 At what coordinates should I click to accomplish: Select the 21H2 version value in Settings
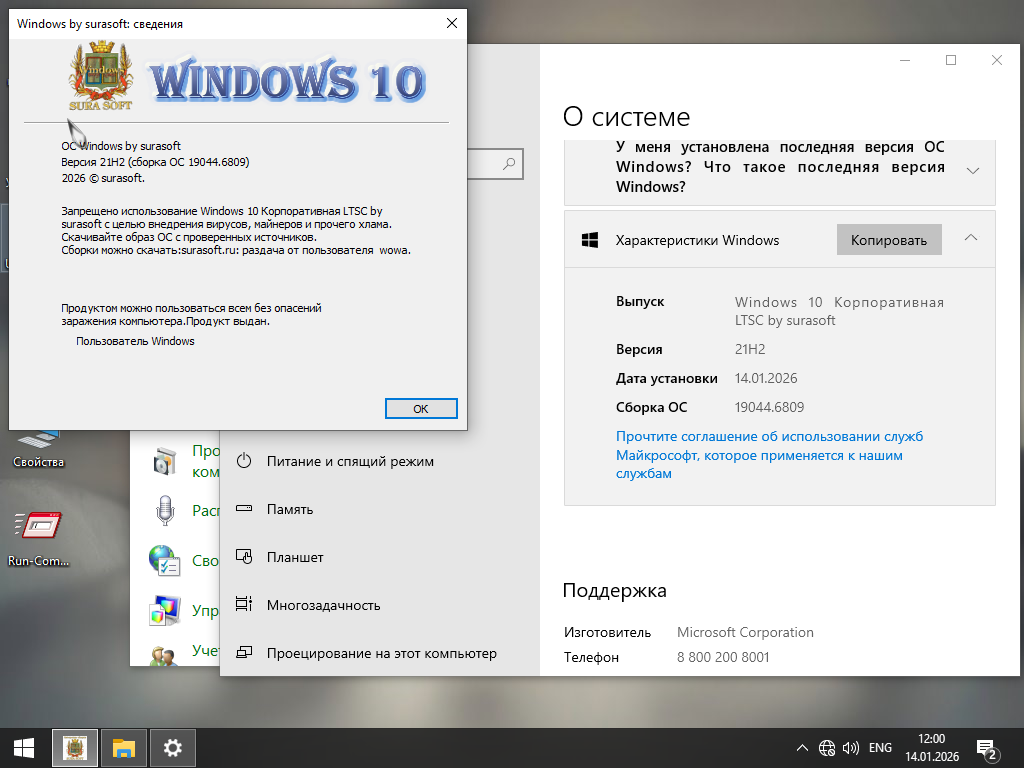[750, 349]
